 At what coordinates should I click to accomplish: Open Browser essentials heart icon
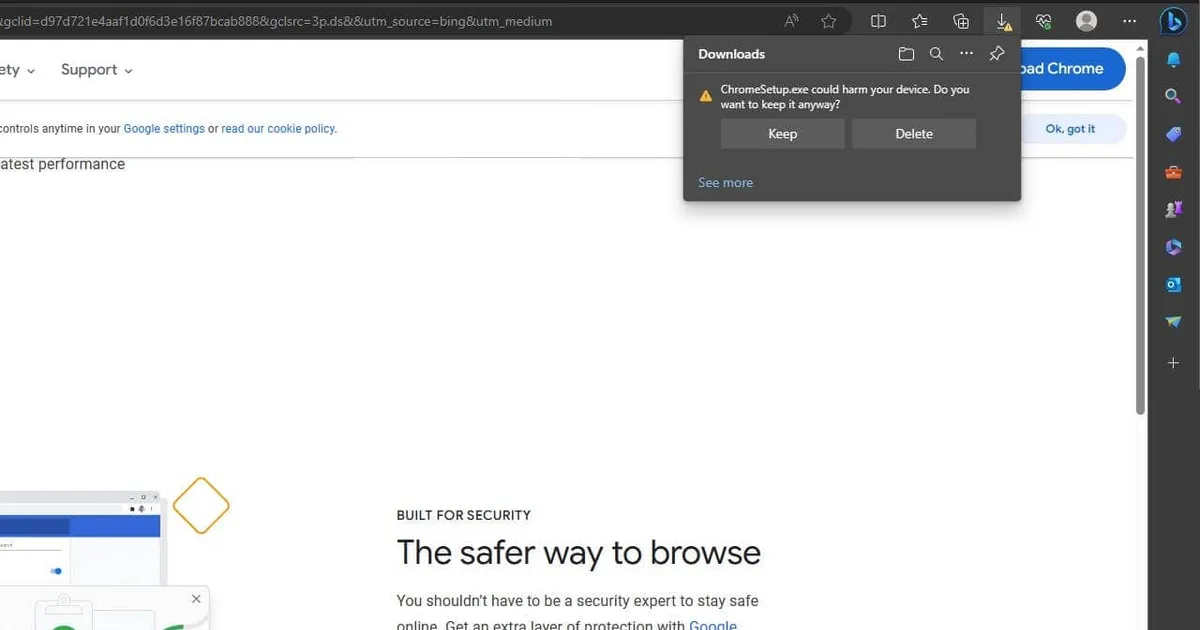point(1043,20)
